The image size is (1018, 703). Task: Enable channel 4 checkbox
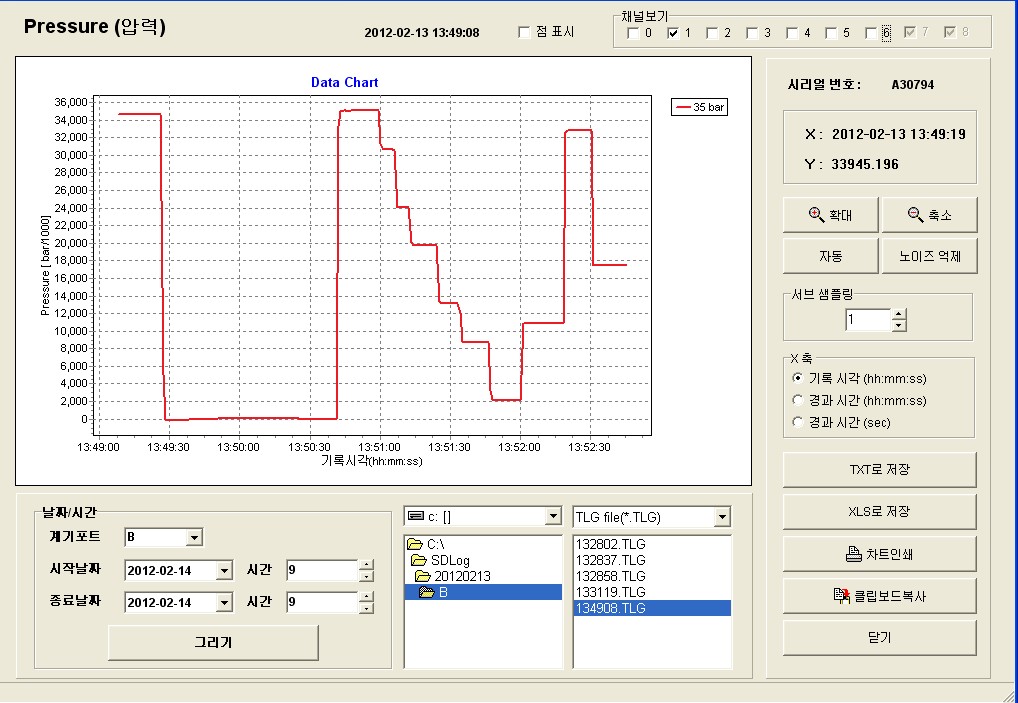792,33
